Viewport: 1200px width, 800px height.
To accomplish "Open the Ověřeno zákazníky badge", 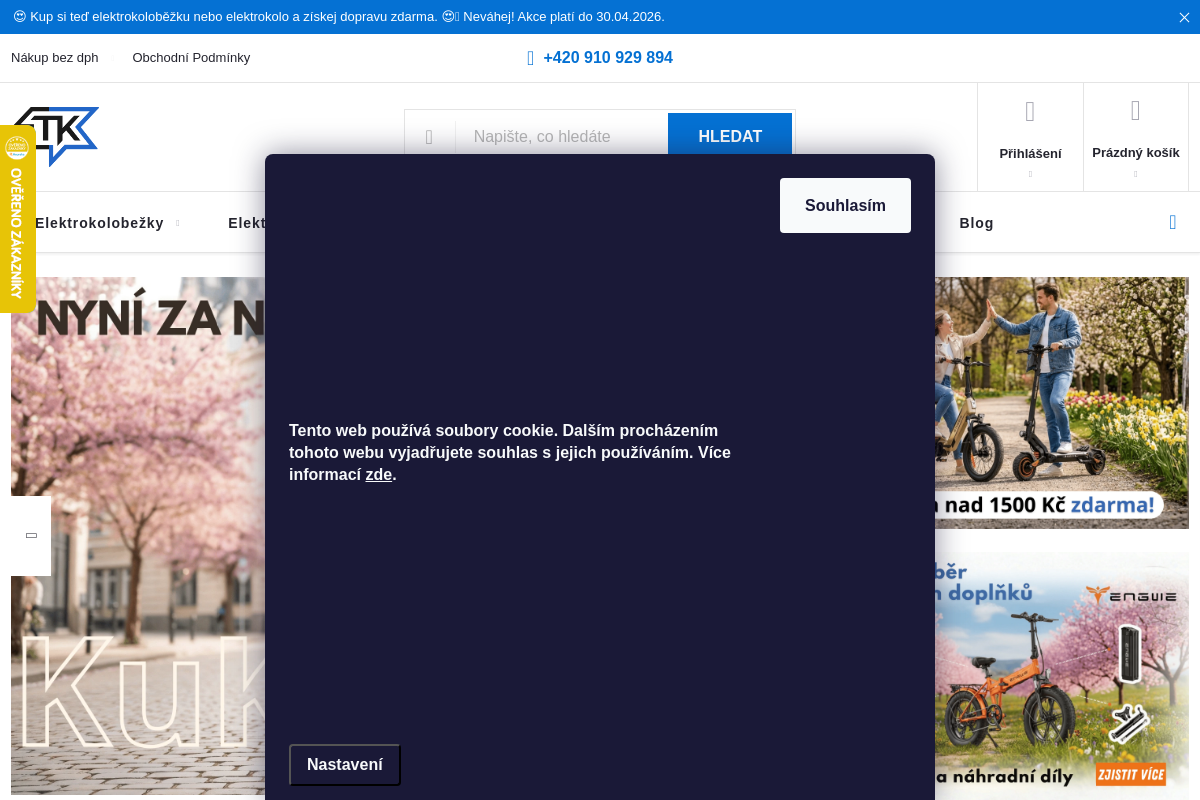I will click(x=17, y=220).
